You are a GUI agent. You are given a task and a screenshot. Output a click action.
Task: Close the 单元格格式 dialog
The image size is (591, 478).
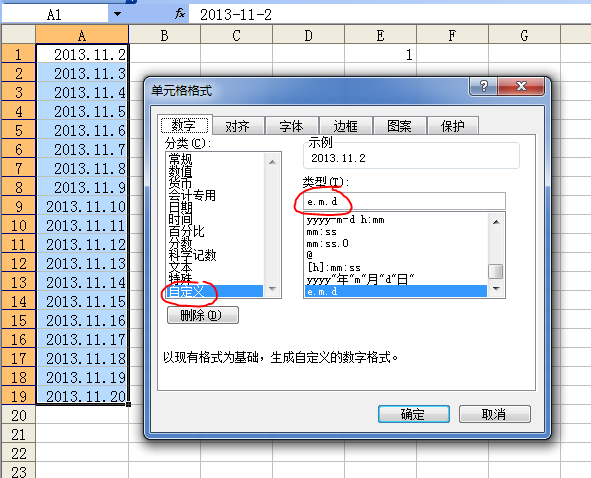click(521, 86)
